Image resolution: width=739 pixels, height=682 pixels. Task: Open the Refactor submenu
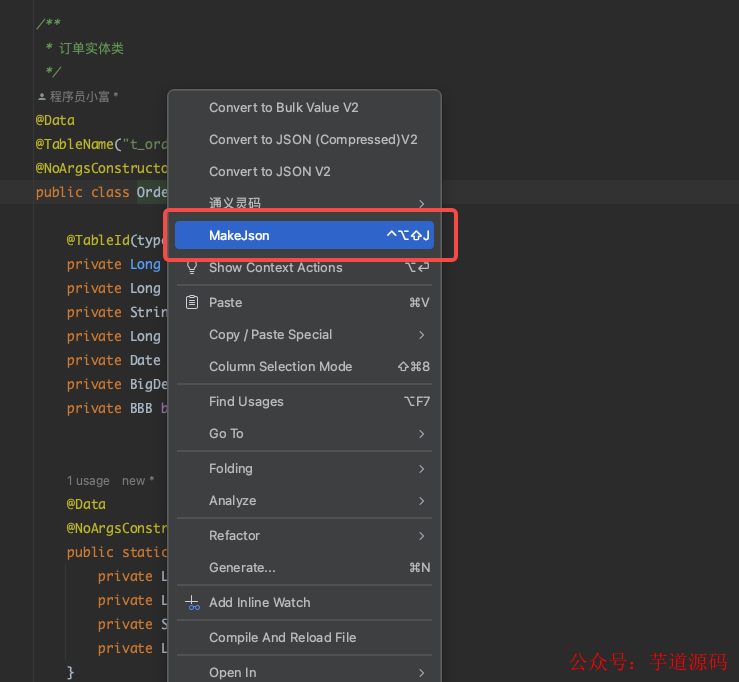304,535
